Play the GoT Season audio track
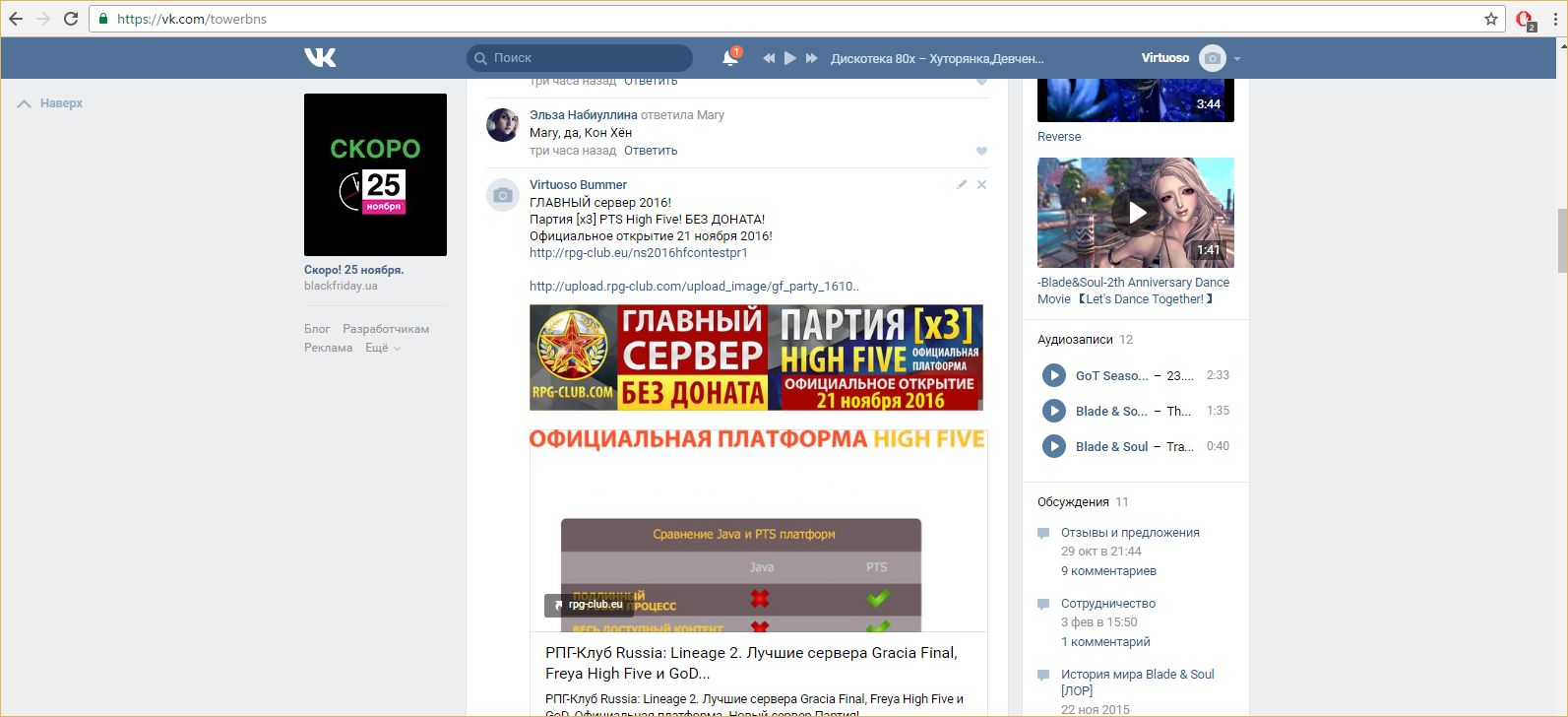The width and height of the screenshot is (1568, 717). (1053, 375)
